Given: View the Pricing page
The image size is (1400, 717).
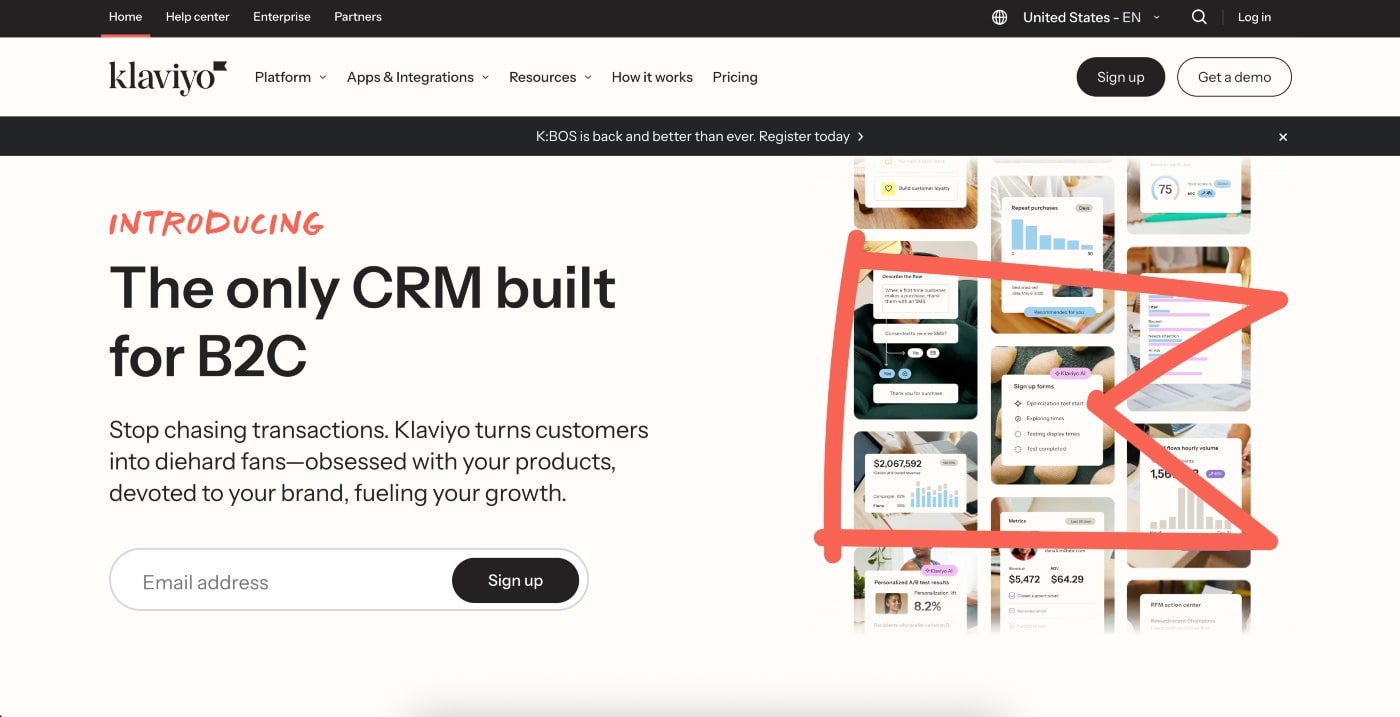Looking at the screenshot, I should click(x=735, y=77).
